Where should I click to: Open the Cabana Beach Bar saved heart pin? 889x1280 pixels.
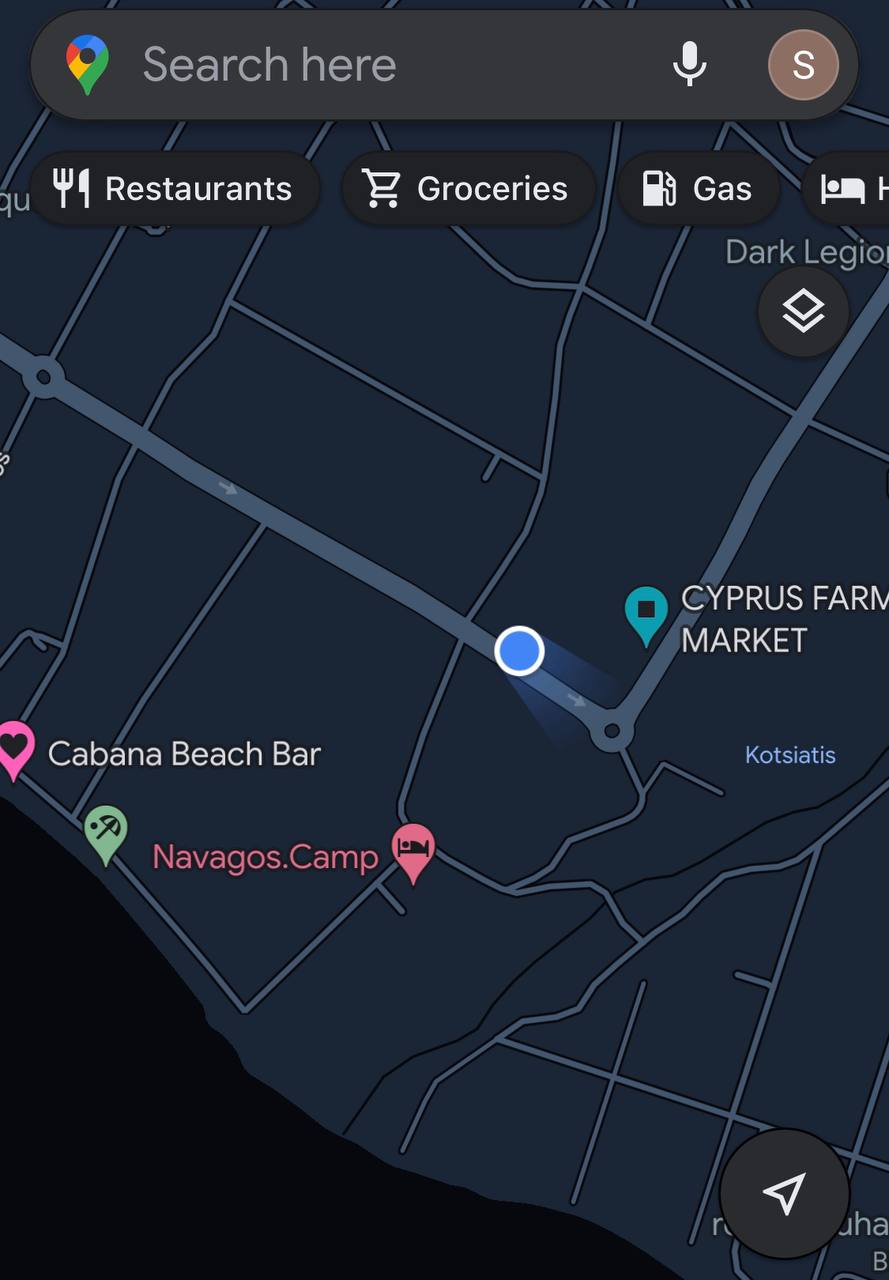click(14, 750)
